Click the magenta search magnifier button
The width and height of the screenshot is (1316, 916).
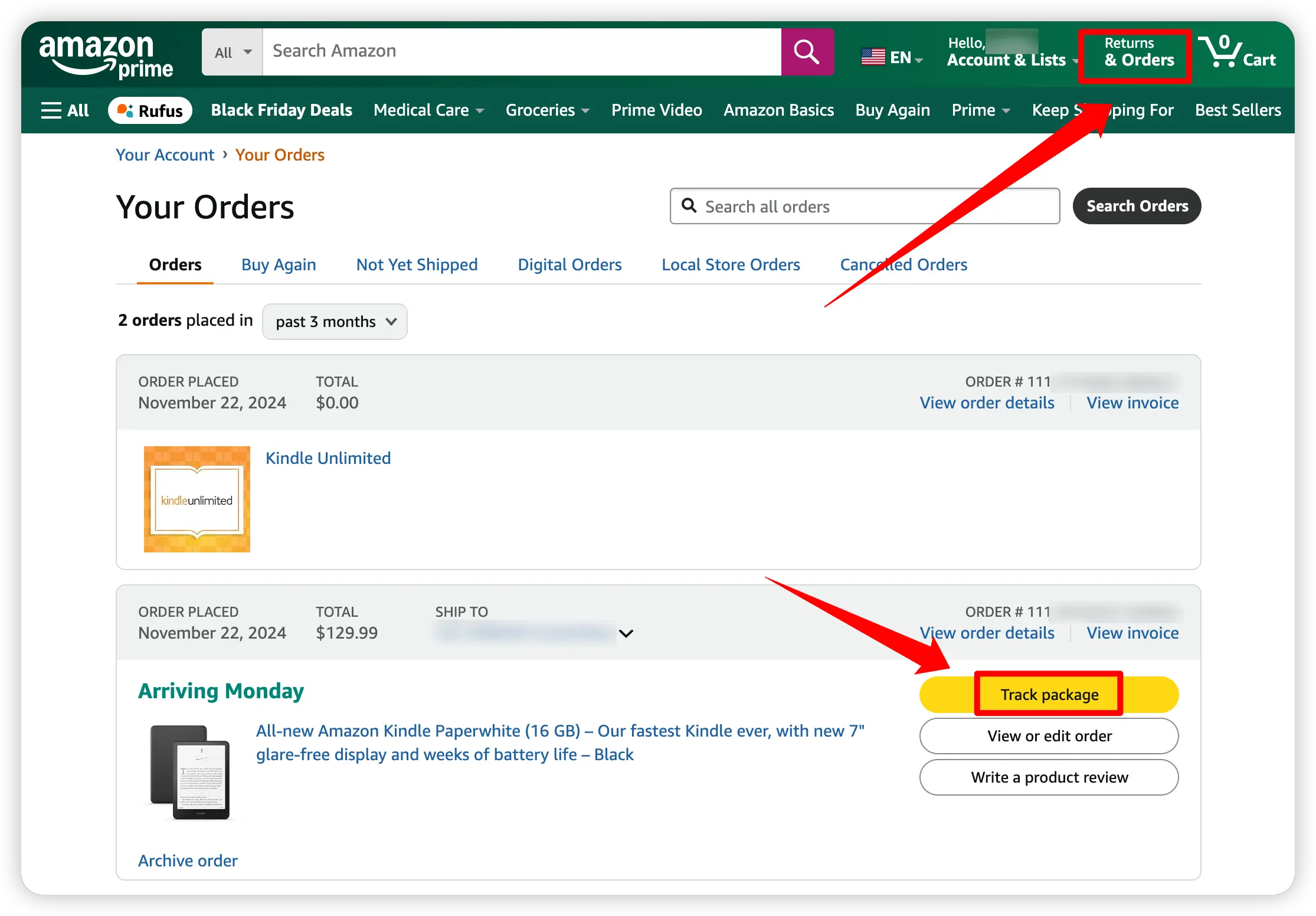[807, 52]
